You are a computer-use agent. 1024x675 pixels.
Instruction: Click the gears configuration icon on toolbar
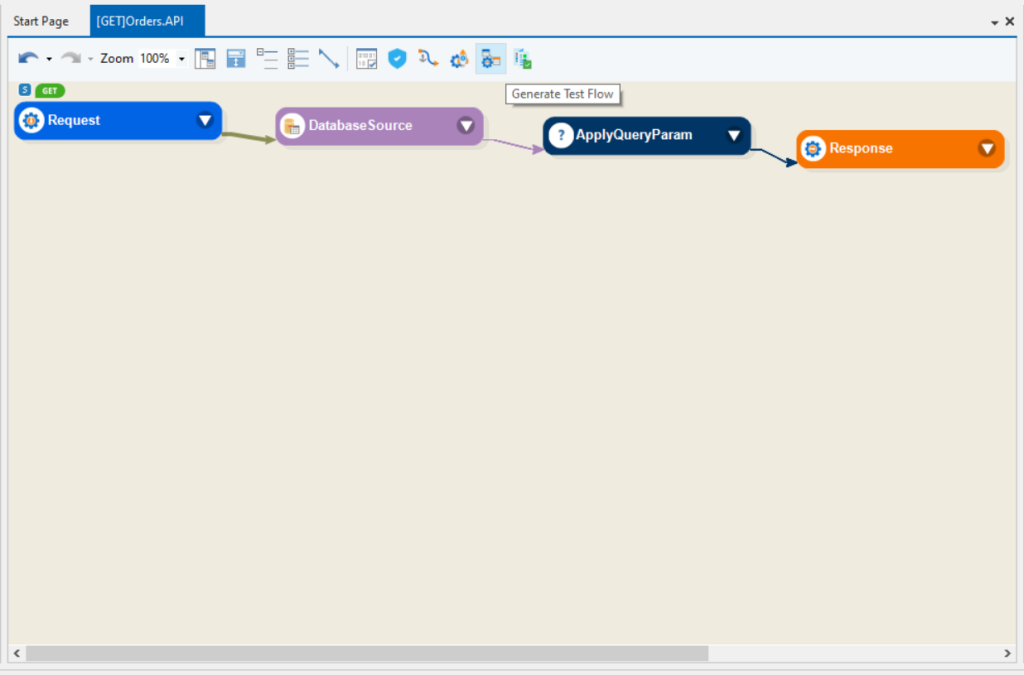pyautogui.click(x=459, y=58)
